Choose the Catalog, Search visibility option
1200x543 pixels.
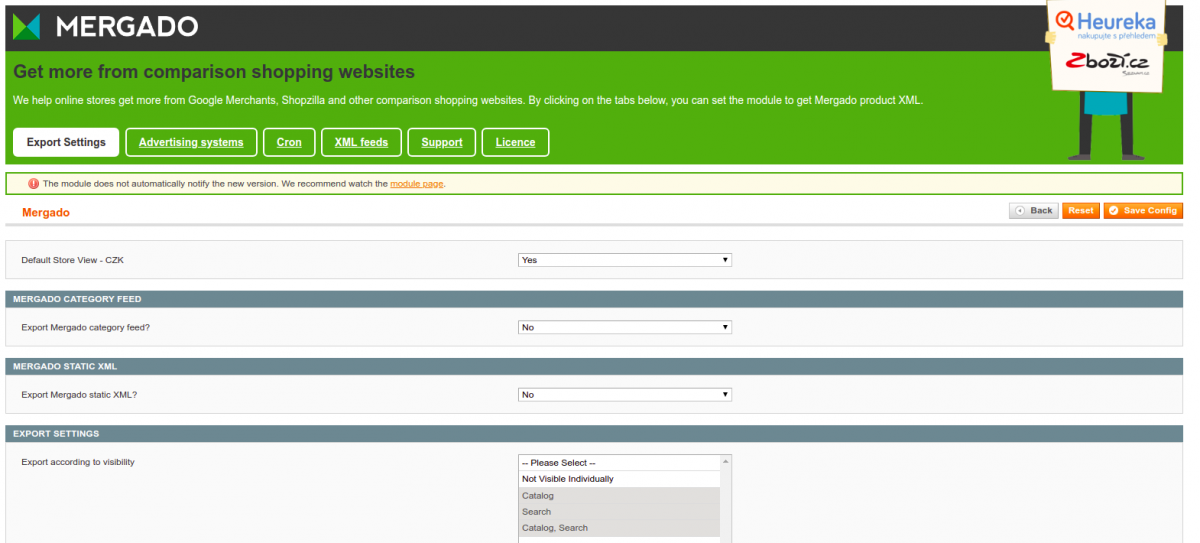coord(555,528)
